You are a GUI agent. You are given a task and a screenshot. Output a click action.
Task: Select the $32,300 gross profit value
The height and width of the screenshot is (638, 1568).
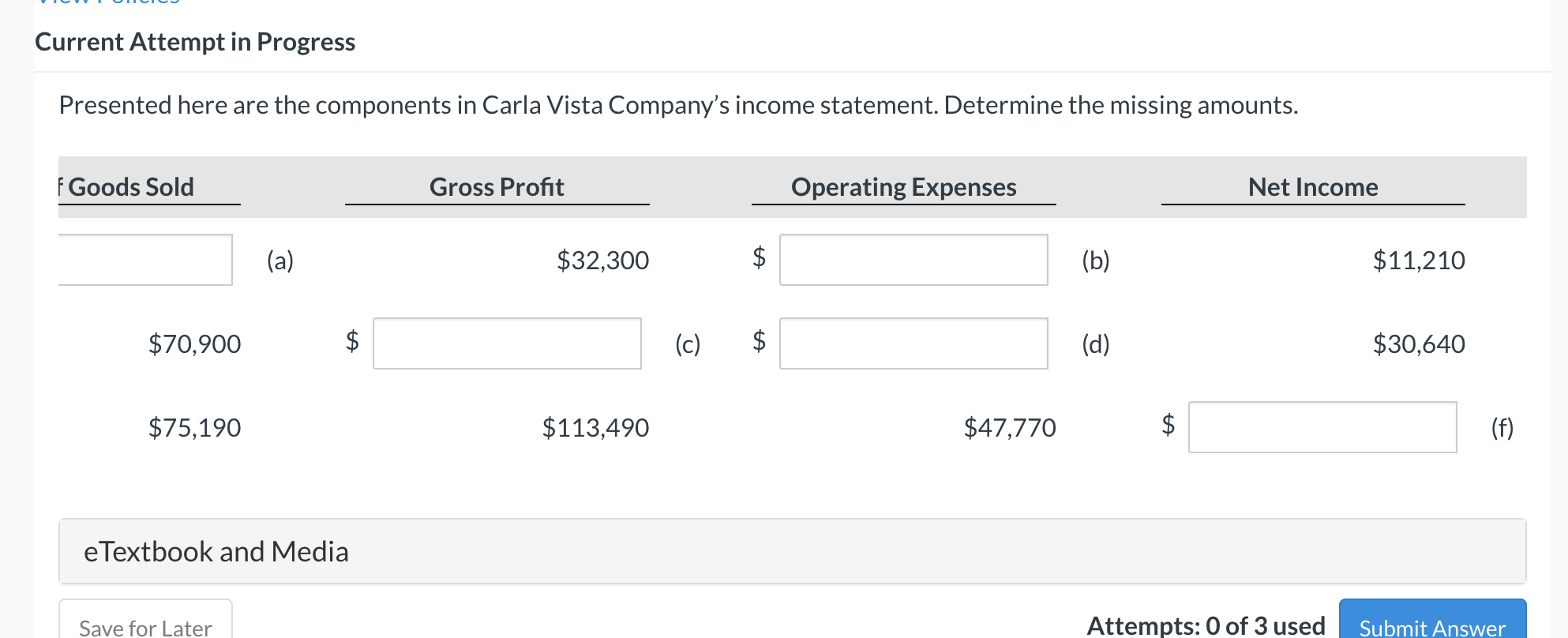604,260
